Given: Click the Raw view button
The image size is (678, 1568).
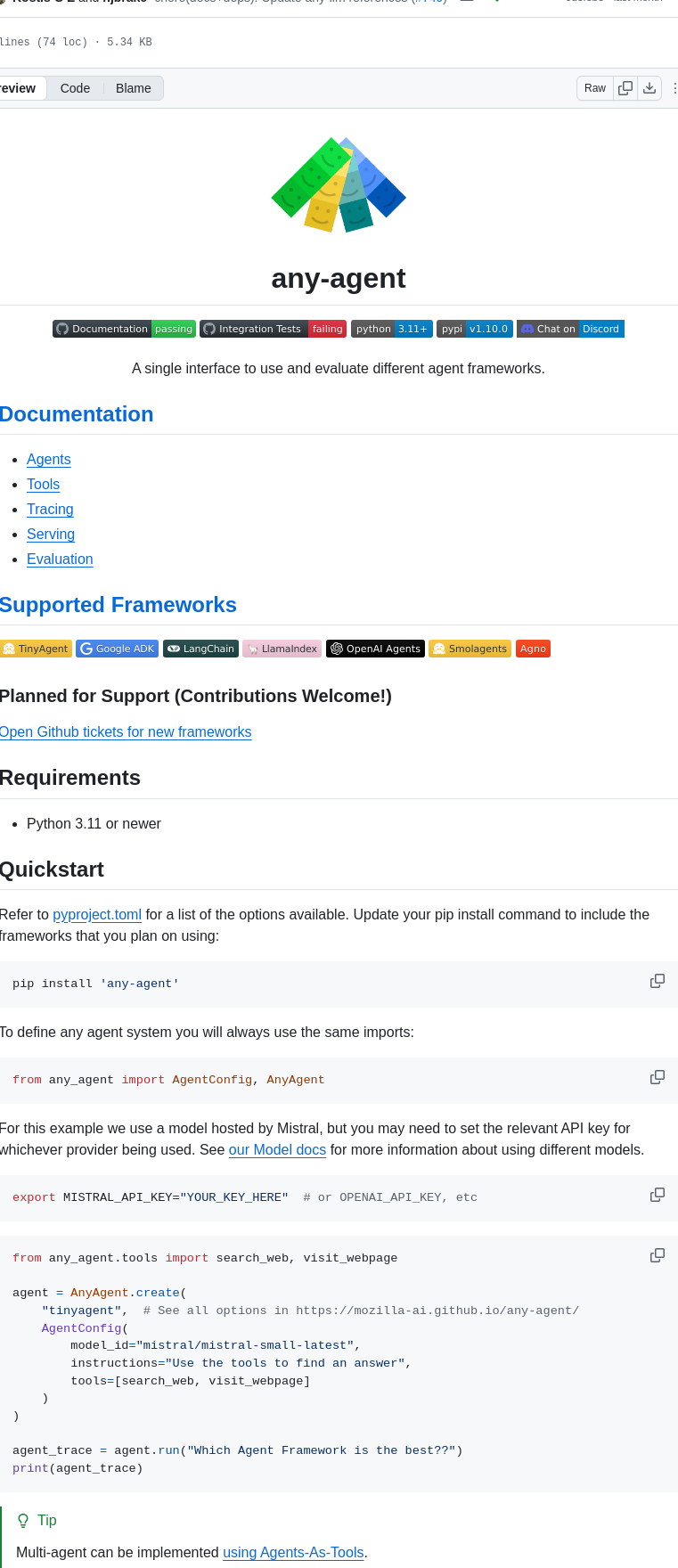Looking at the screenshot, I should coord(594,87).
